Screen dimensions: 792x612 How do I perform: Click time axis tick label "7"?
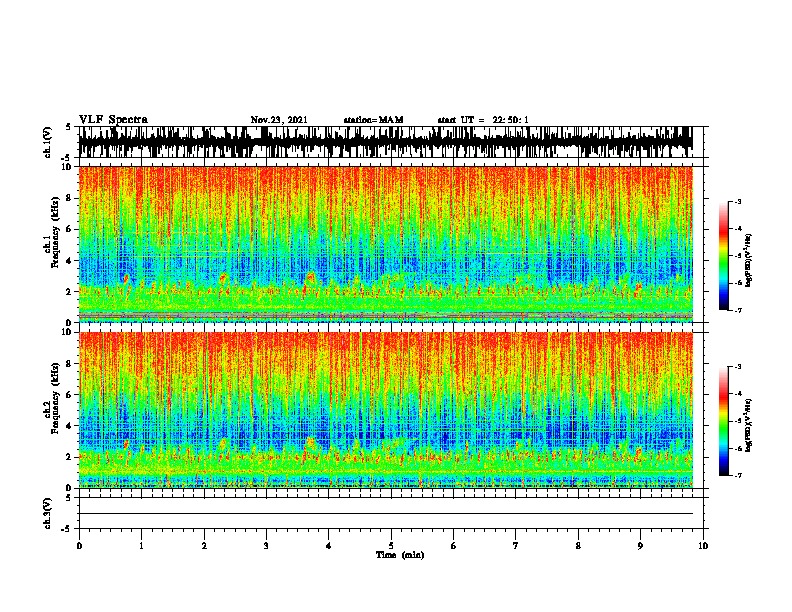[x=516, y=546]
